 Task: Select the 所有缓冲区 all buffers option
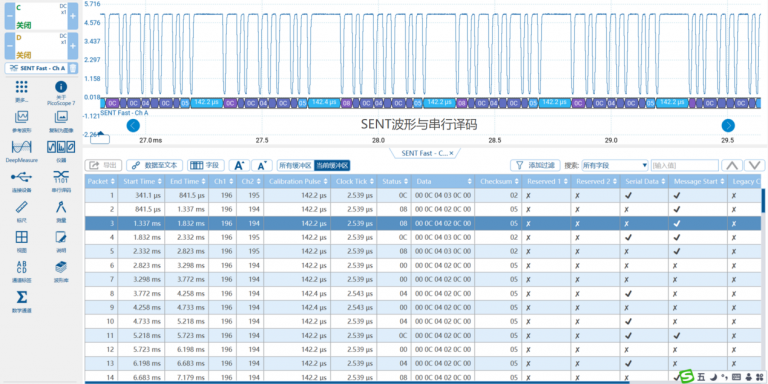(295, 166)
